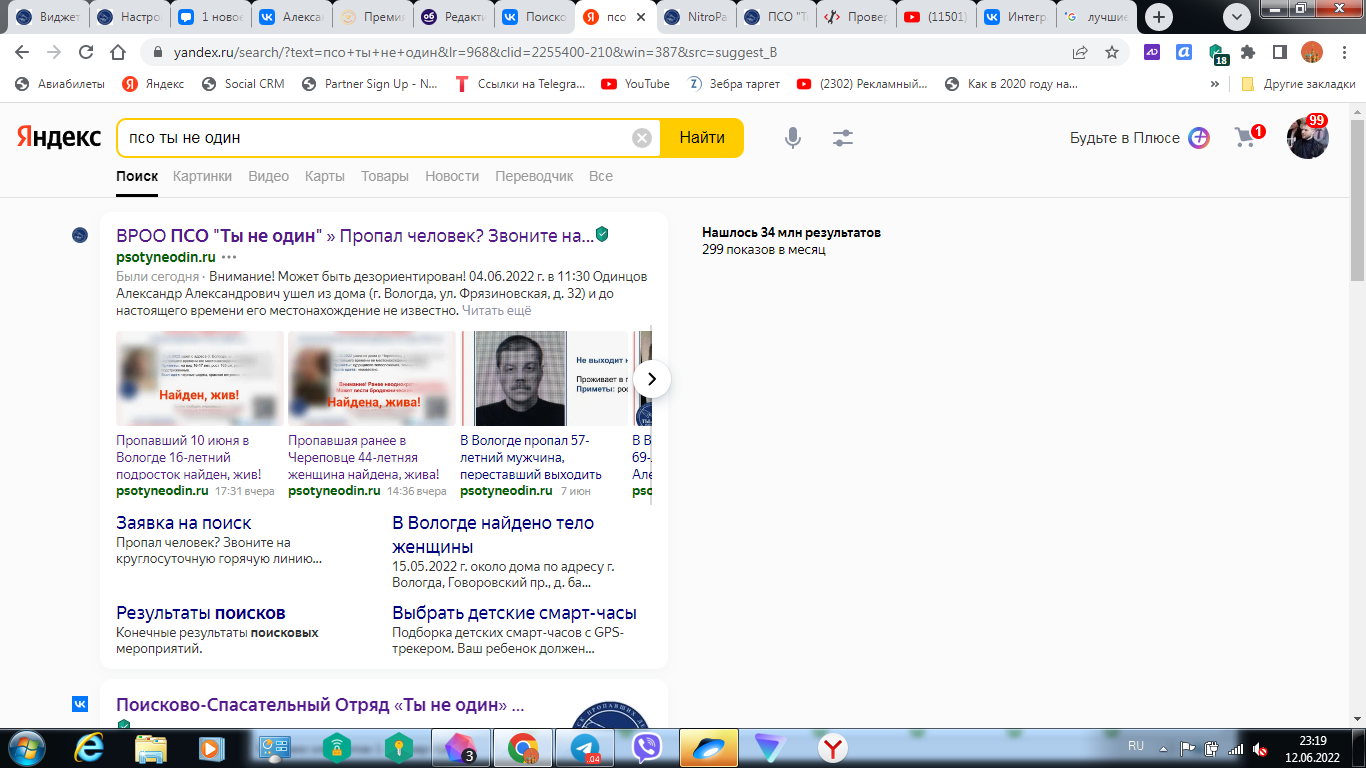Click the browser back arrow
Image resolution: width=1366 pixels, height=768 pixels.
click(22, 52)
